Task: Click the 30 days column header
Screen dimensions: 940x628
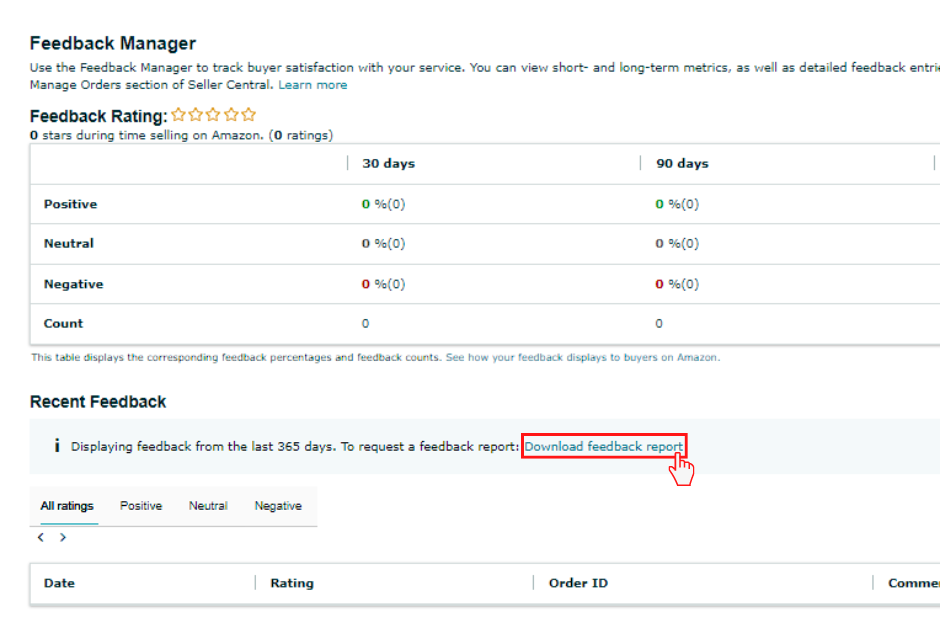Action: coord(388,163)
